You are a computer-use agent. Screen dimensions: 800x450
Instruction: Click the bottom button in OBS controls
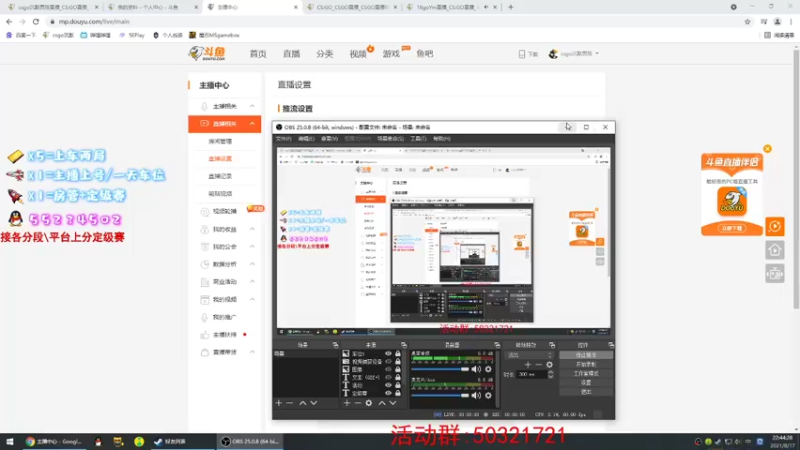pos(586,392)
